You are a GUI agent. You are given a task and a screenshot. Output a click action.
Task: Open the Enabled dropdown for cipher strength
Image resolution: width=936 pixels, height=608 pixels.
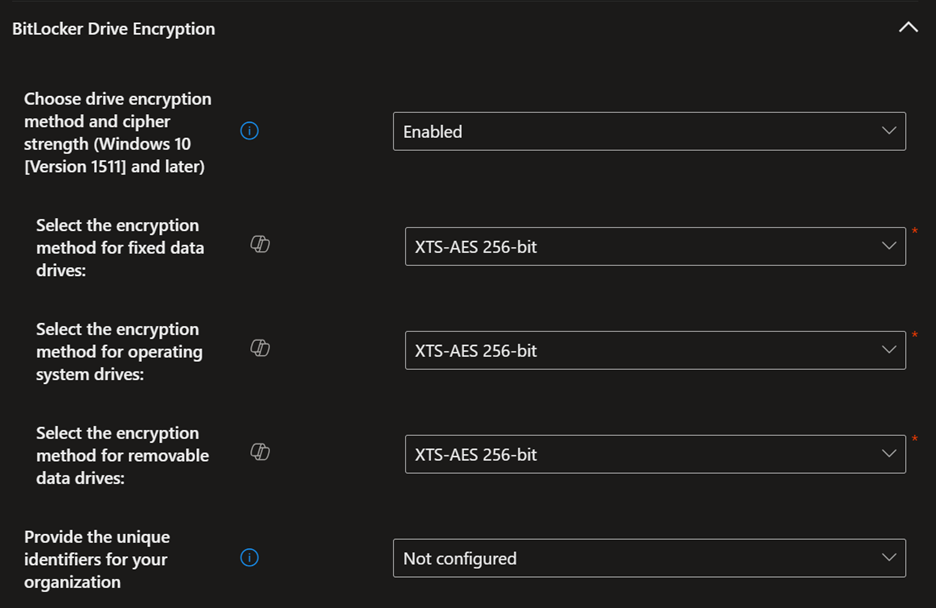tap(649, 131)
